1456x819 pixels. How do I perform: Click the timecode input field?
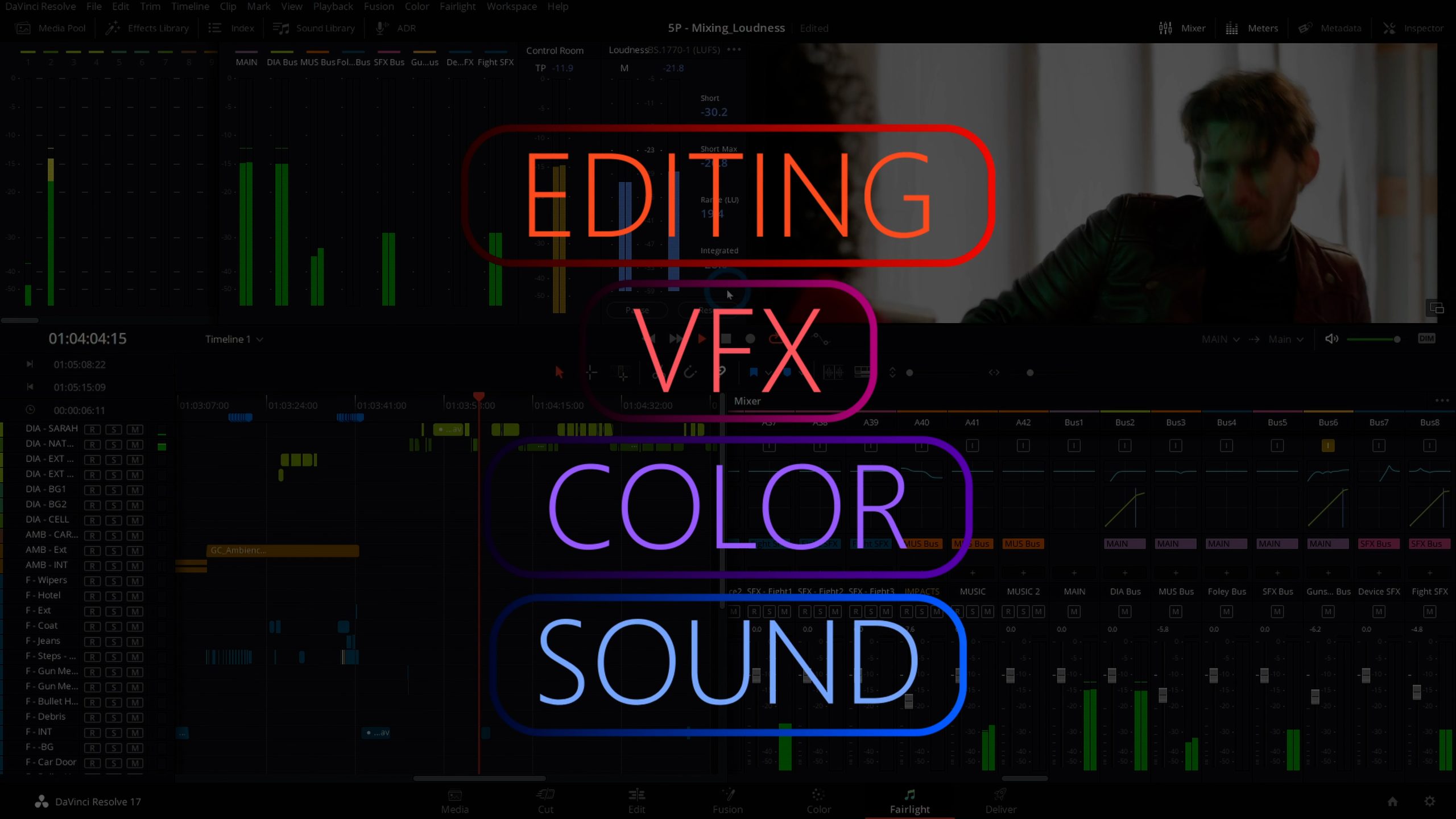click(87, 338)
